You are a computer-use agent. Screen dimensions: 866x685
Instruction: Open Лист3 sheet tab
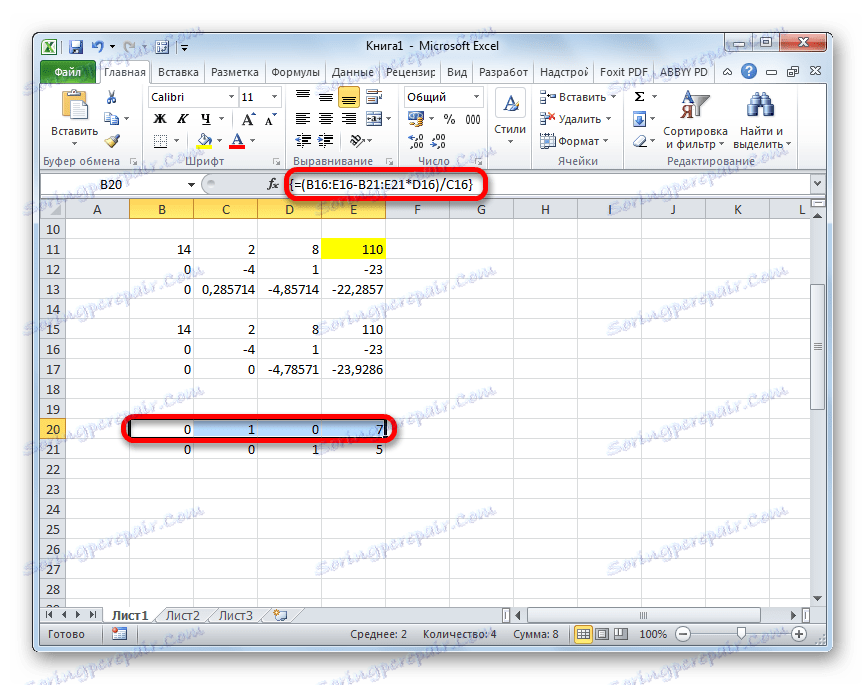click(x=235, y=615)
